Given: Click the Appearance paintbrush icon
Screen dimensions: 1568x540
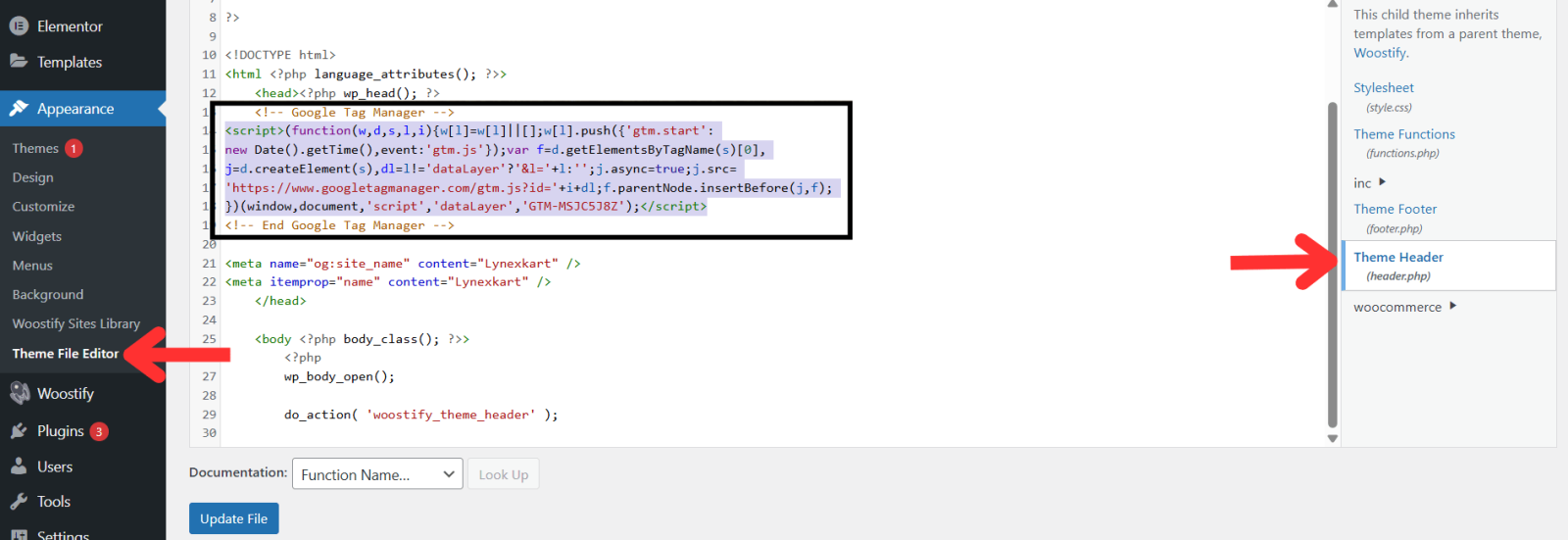Looking at the screenshot, I should click(x=19, y=109).
